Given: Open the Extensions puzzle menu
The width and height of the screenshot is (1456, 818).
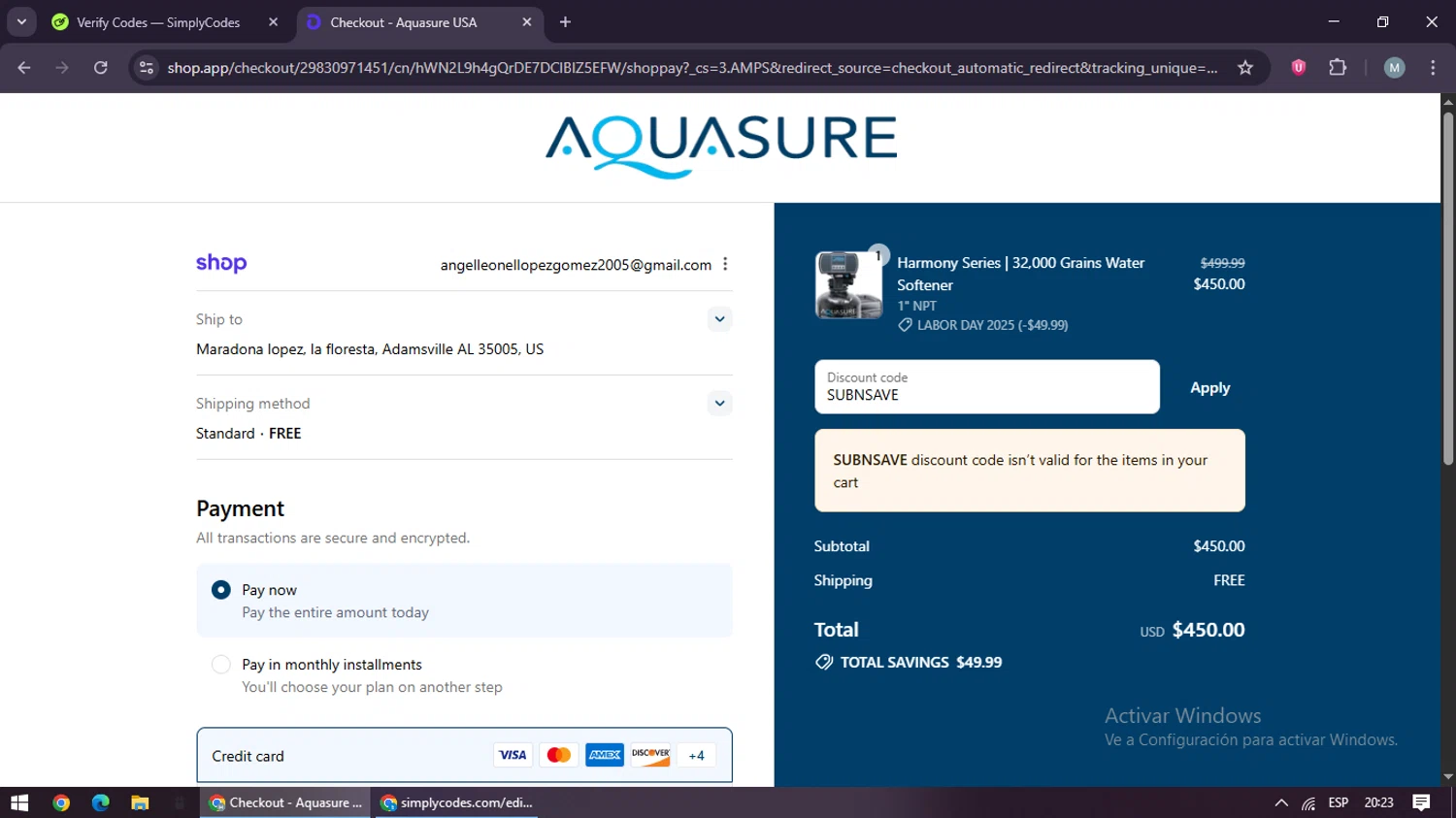Looking at the screenshot, I should (1338, 68).
